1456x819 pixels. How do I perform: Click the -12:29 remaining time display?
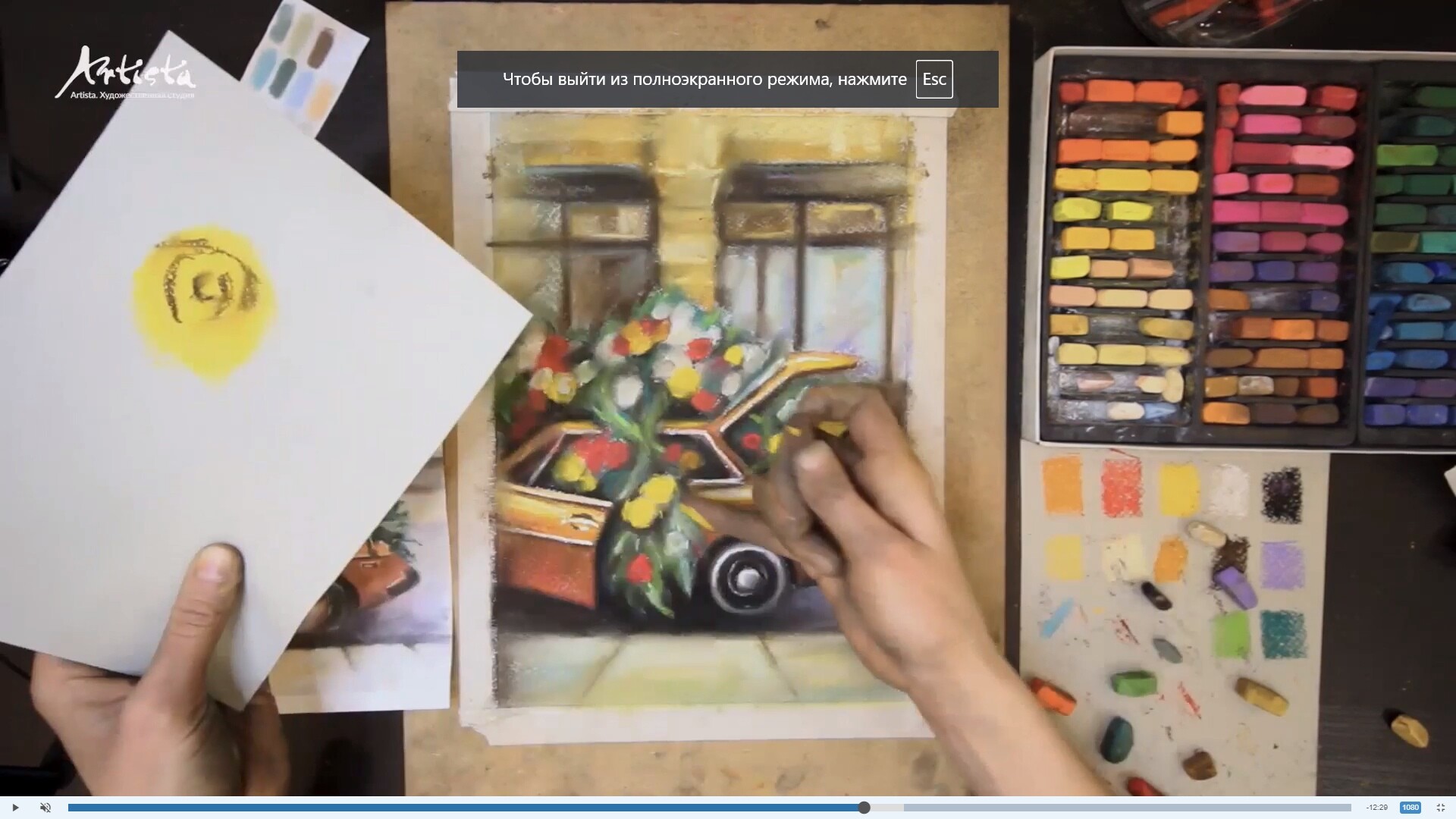point(1376,808)
